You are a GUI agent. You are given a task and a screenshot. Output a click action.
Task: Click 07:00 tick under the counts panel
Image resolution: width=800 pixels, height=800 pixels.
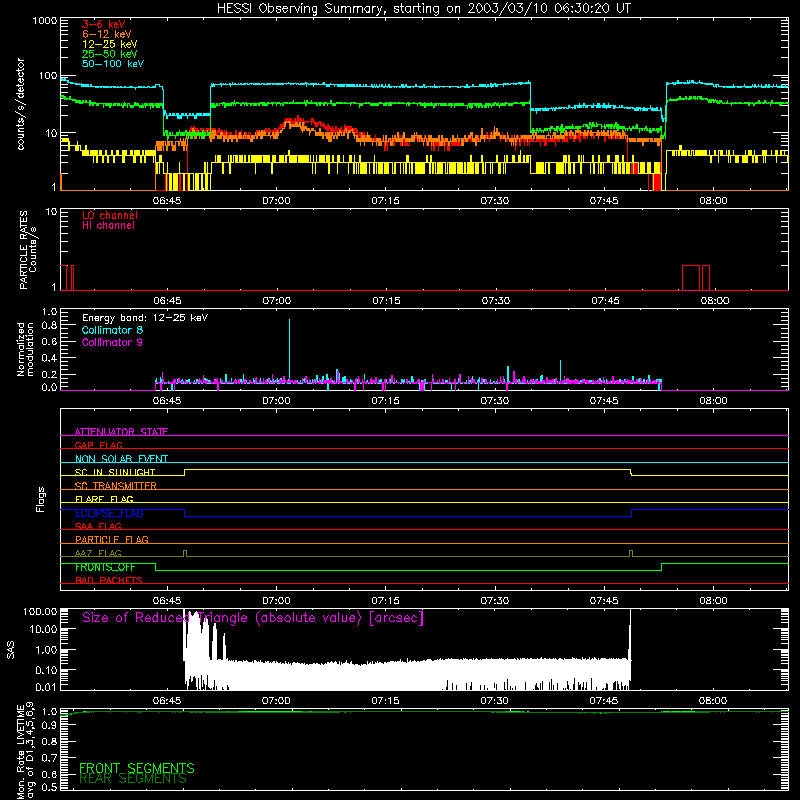coord(276,201)
